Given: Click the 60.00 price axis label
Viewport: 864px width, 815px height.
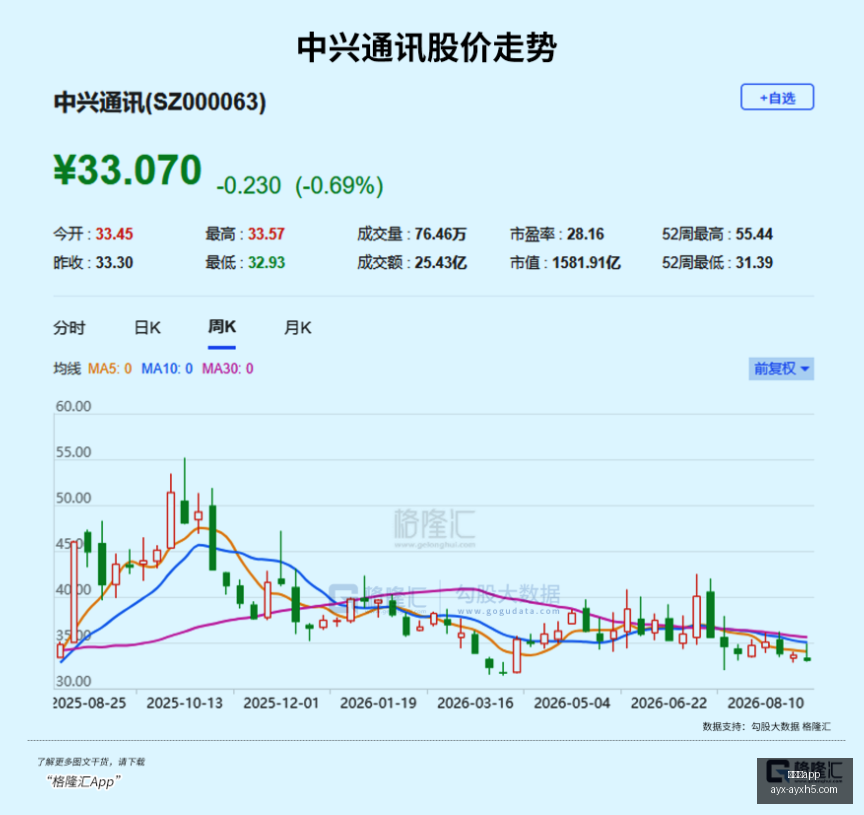Looking at the screenshot, I should pyautogui.click(x=73, y=407).
